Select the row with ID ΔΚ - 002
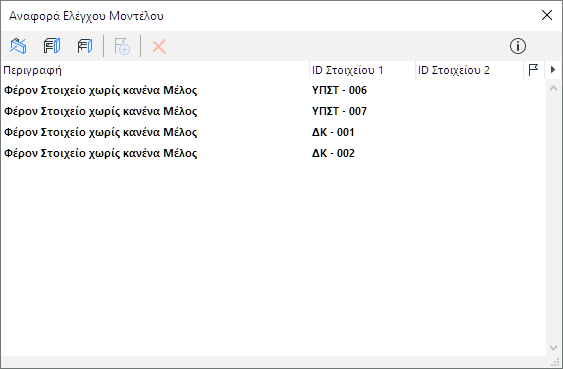563x369 pixels. [273, 153]
